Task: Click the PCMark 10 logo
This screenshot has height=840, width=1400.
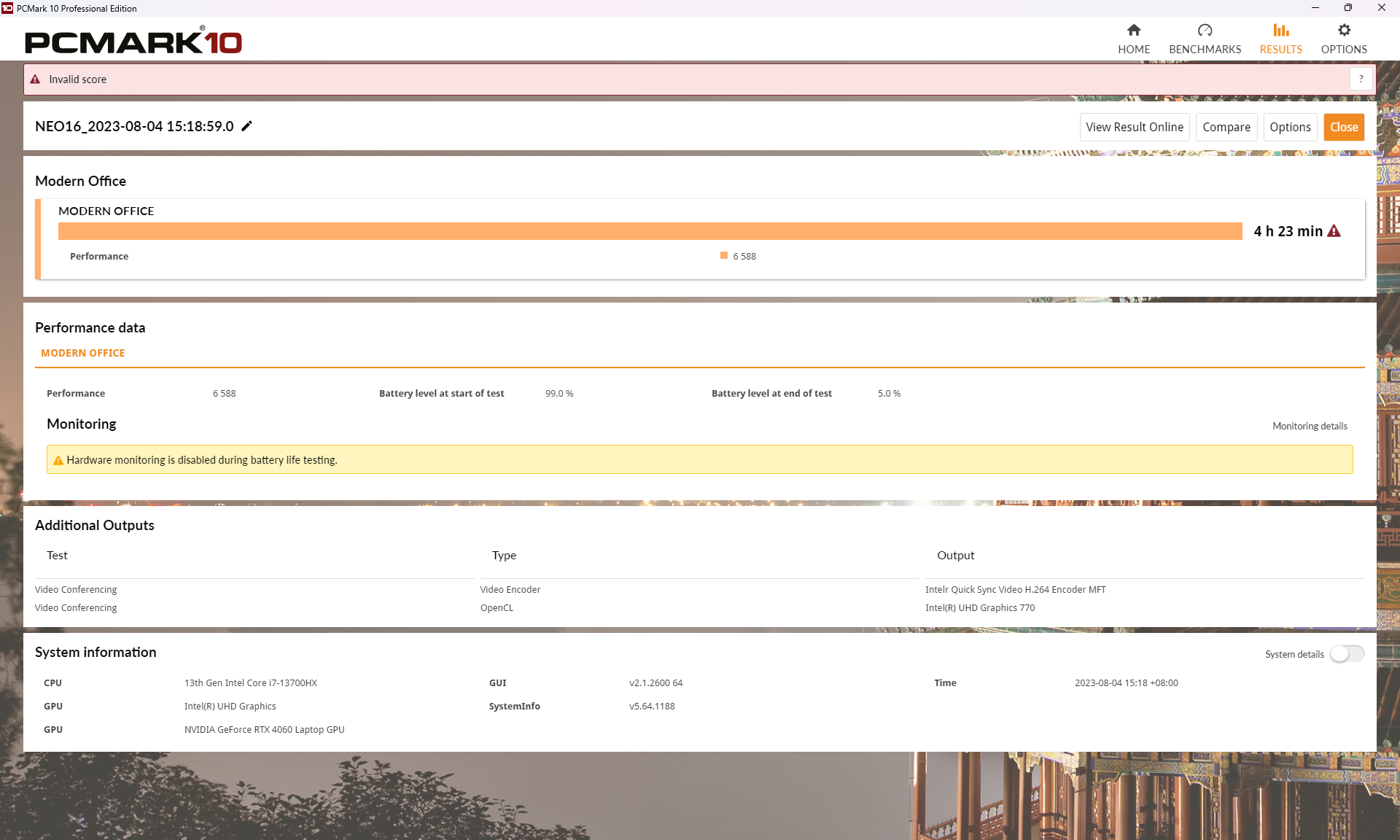Action: pos(133,40)
